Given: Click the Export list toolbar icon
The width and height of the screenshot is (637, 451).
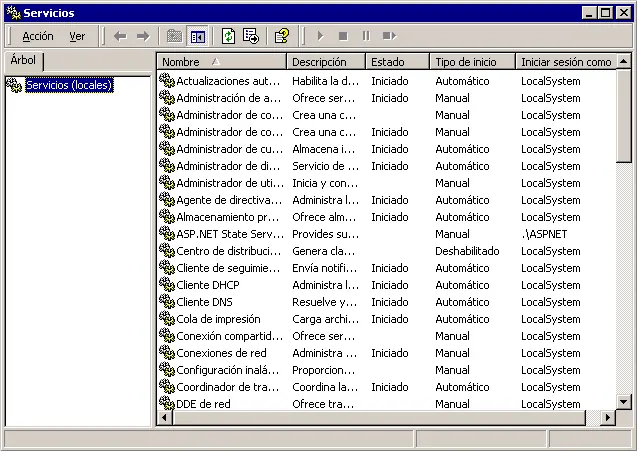Looking at the screenshot, I should click(250, 36).
